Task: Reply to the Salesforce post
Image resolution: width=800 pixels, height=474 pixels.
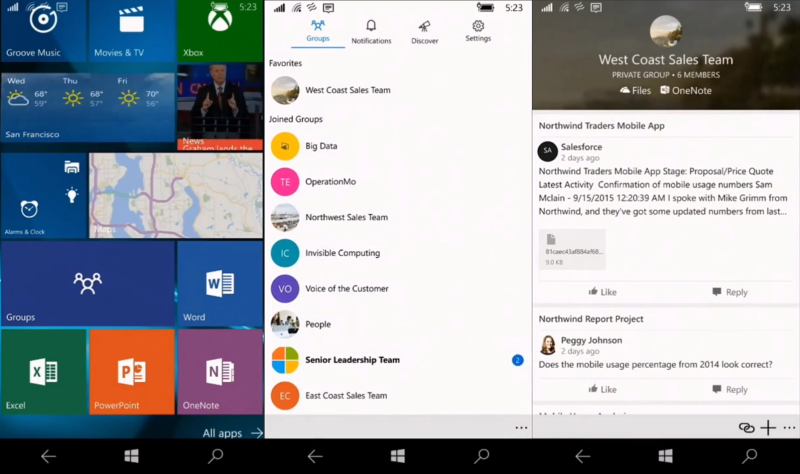Action: pyautogui.click(x=730, y=292)
